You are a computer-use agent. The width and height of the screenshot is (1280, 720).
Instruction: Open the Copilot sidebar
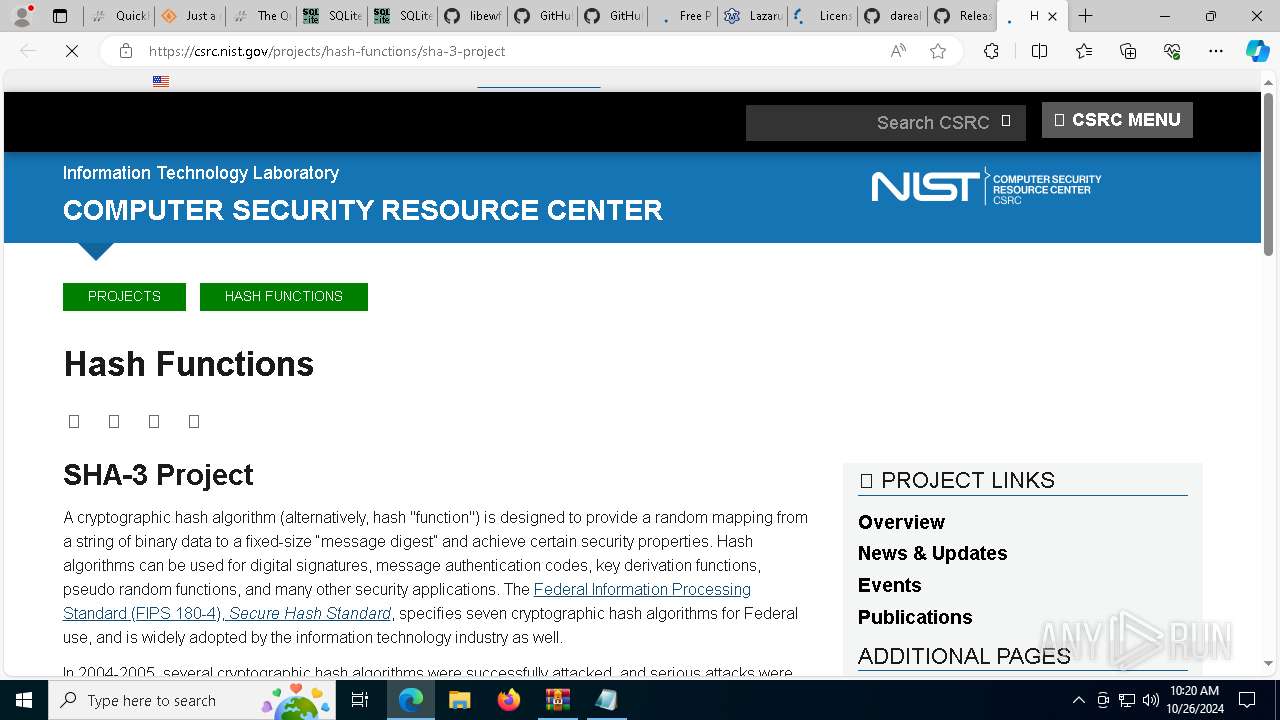(x=1257, y=51)
